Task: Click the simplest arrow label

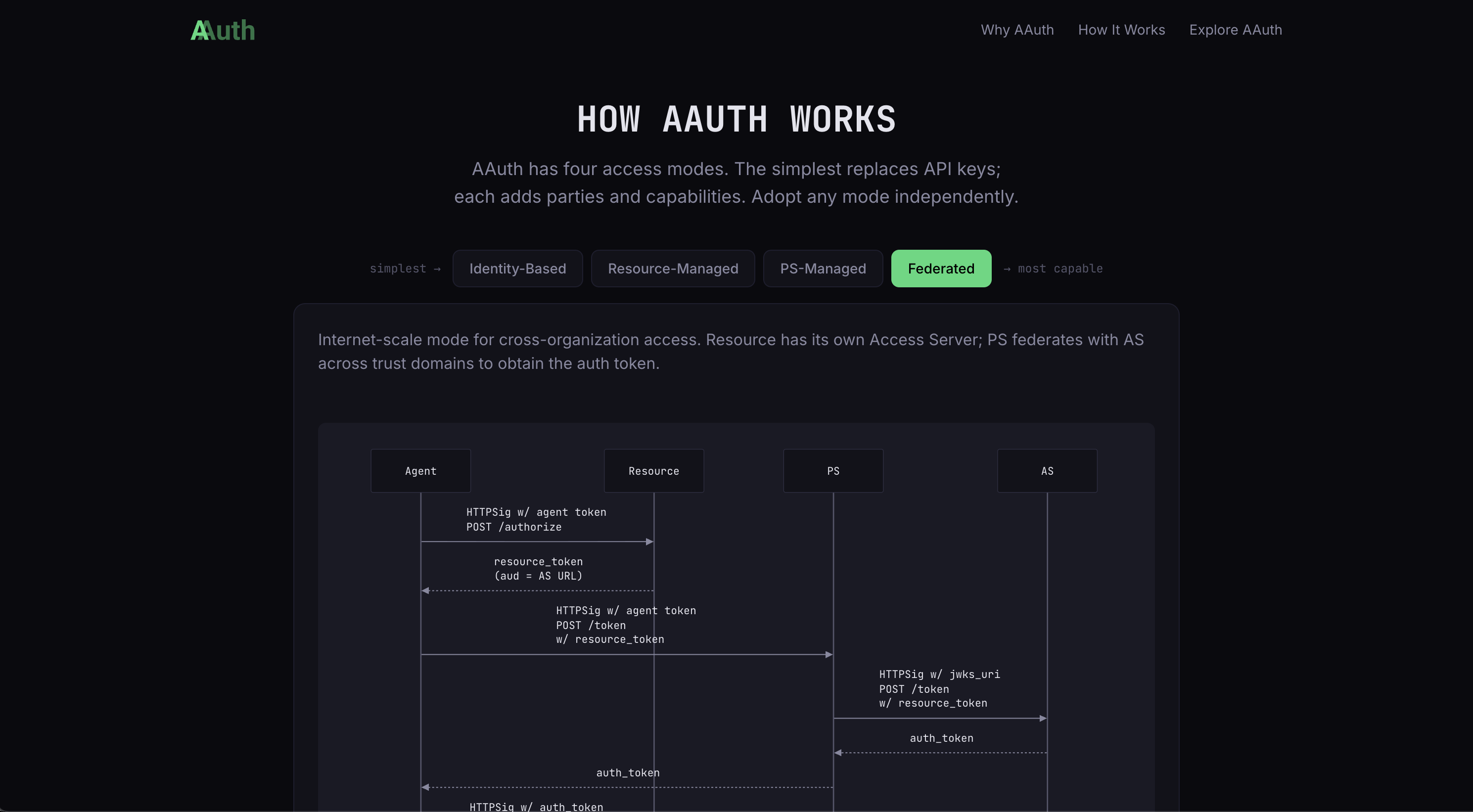Action: (406, 268)
